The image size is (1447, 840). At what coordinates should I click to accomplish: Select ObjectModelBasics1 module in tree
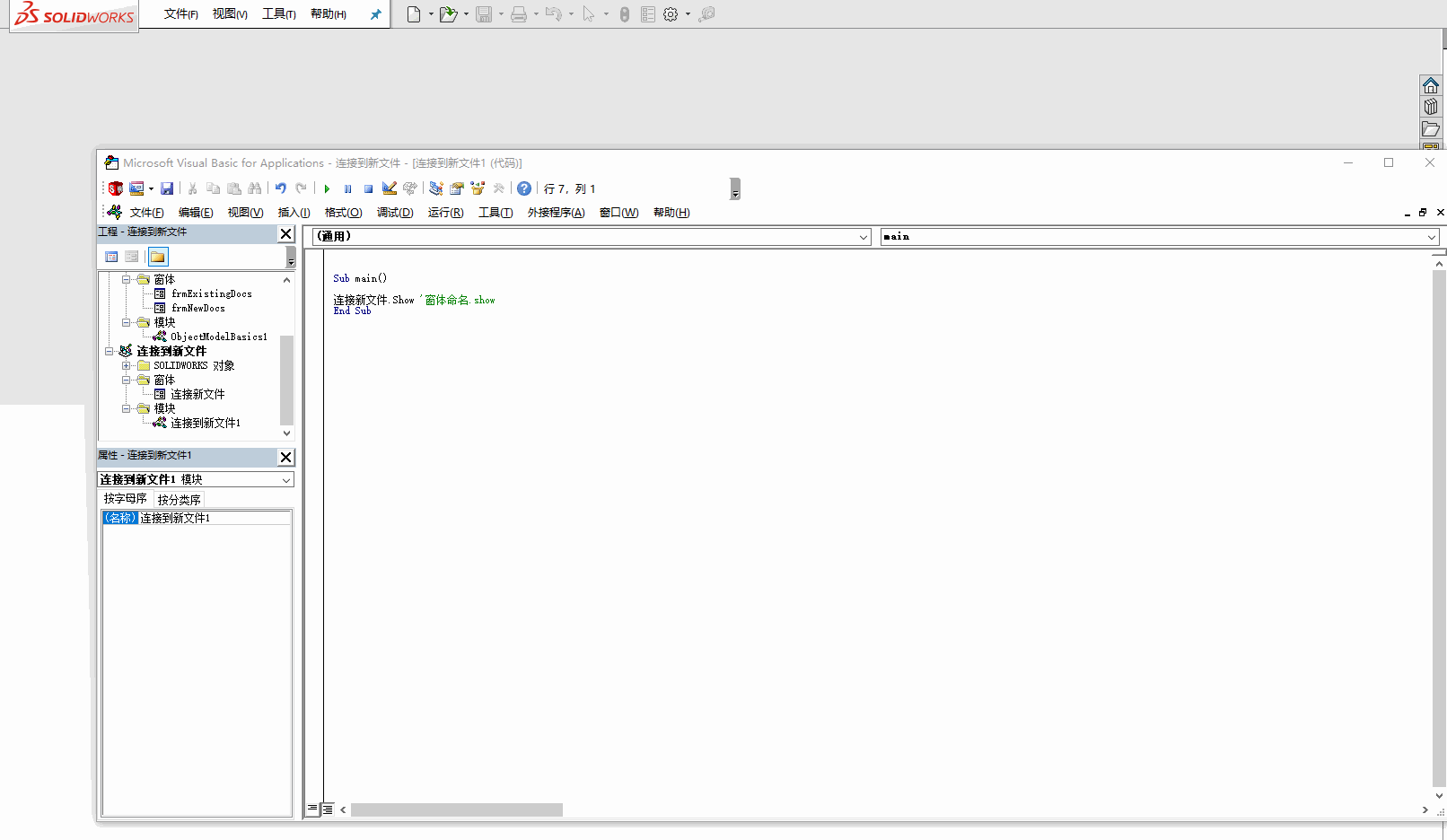[218, 337]
